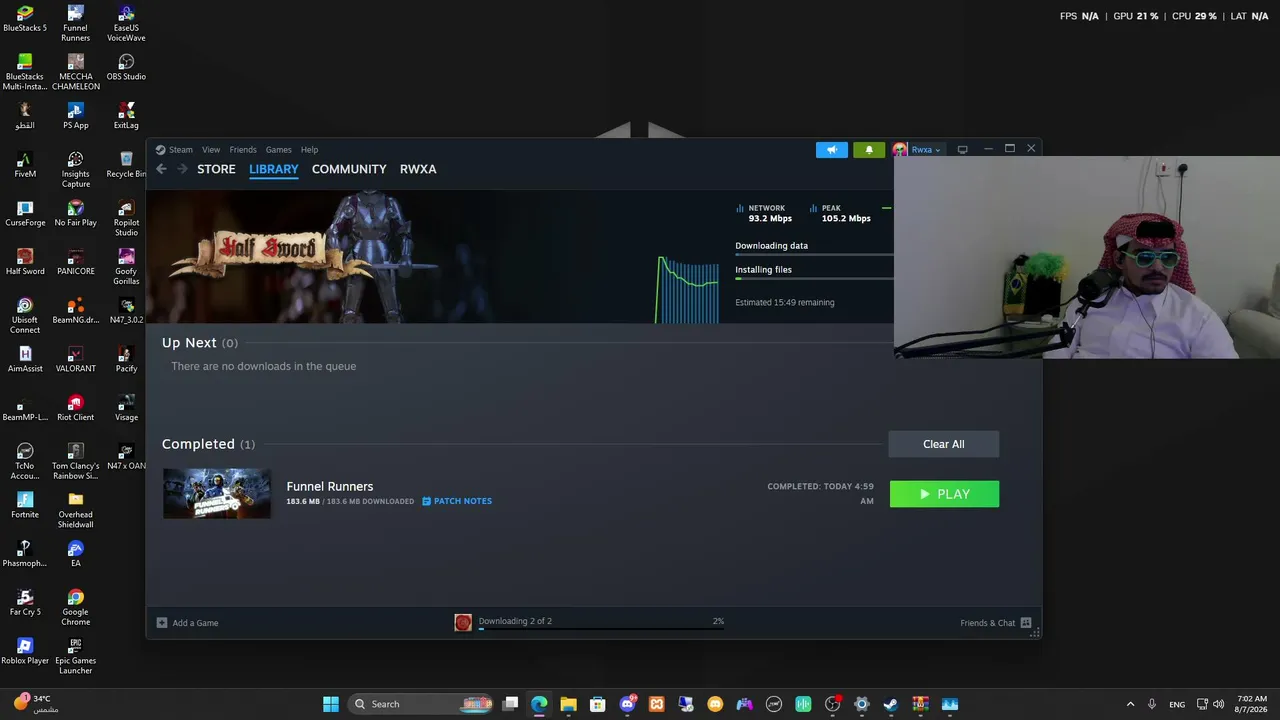
Task: Open the taskbar volume control
Action: [1218, 704]
